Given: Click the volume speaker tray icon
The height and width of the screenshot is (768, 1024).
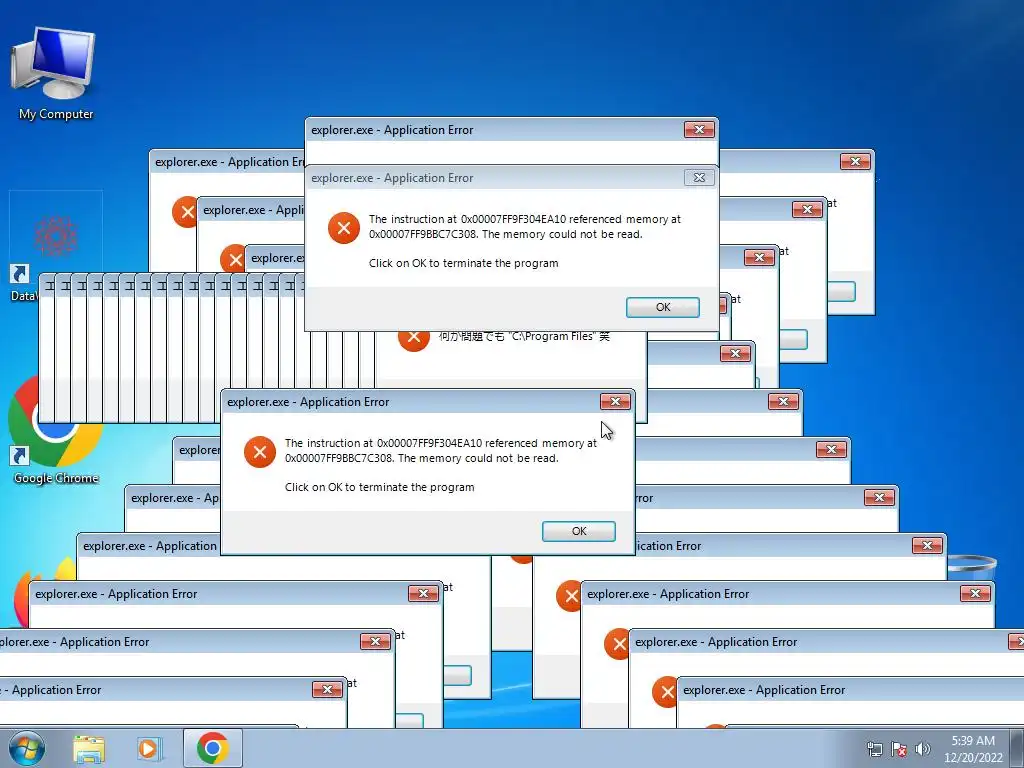Looking at the screenshot, I should [922, 749].
